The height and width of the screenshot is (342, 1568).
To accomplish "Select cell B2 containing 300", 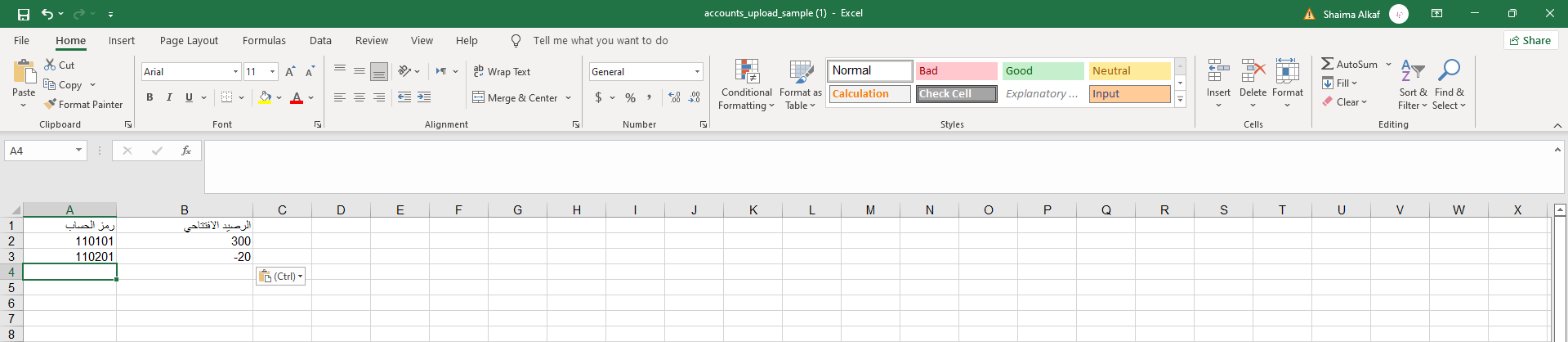I will tap(184, 241).
